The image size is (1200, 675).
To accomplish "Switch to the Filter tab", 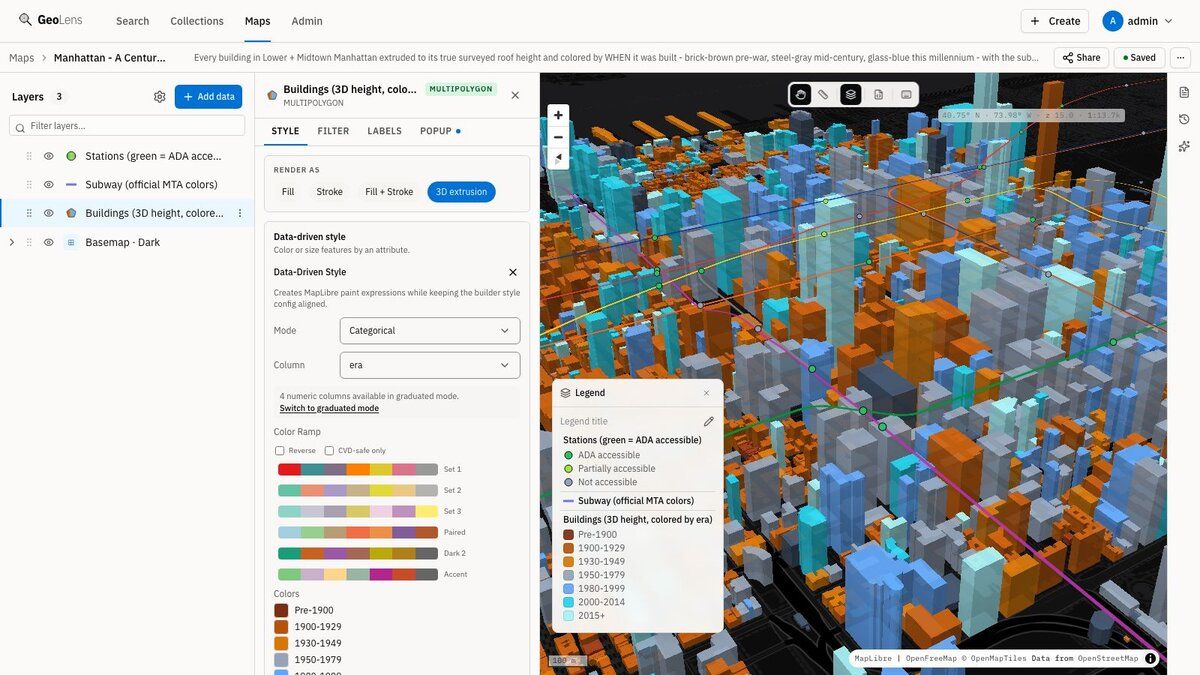I will tap(333, 131).
